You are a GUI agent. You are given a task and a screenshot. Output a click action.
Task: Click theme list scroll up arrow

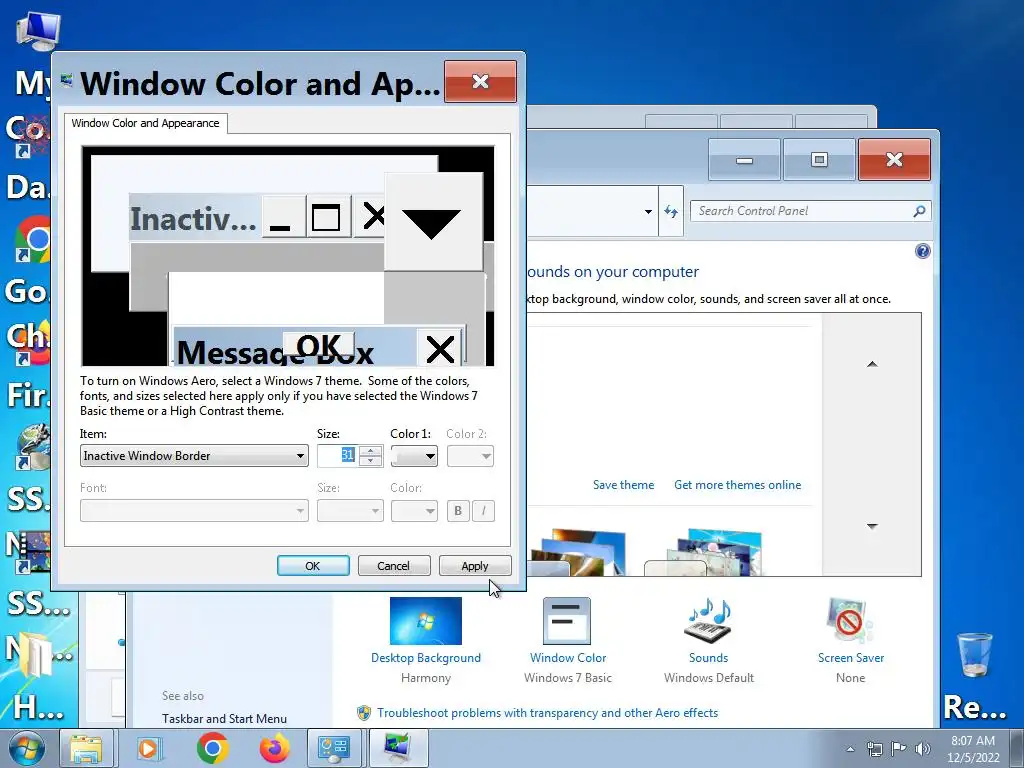[x=872, y=364]
